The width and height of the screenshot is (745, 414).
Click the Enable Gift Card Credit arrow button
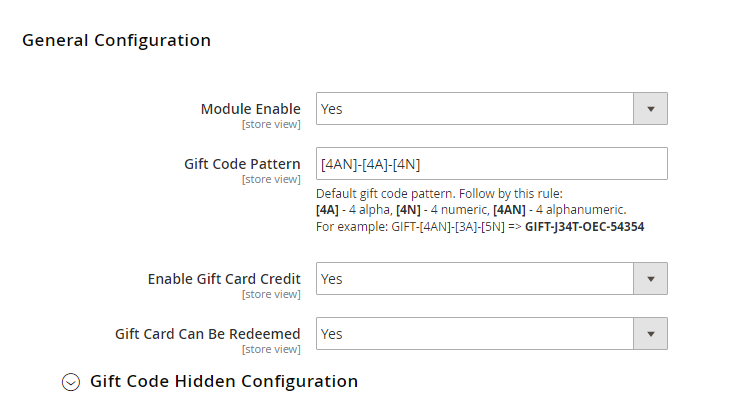click(x=650, y=279)
